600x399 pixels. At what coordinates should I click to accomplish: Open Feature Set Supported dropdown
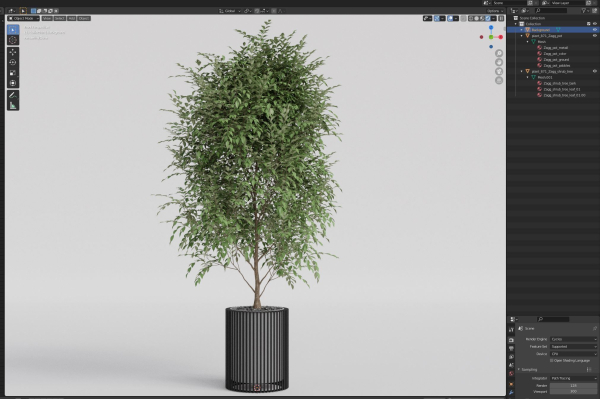pos(573,347)
